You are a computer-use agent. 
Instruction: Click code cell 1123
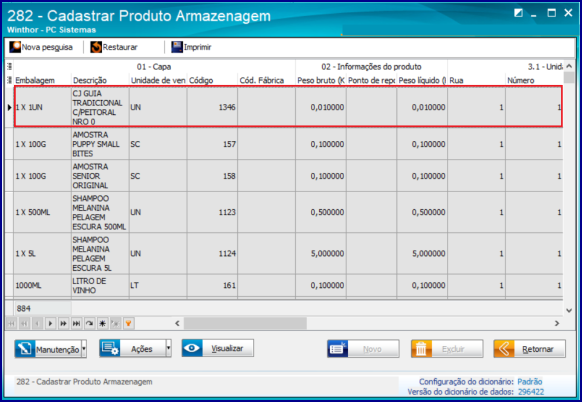click(212, 212)
